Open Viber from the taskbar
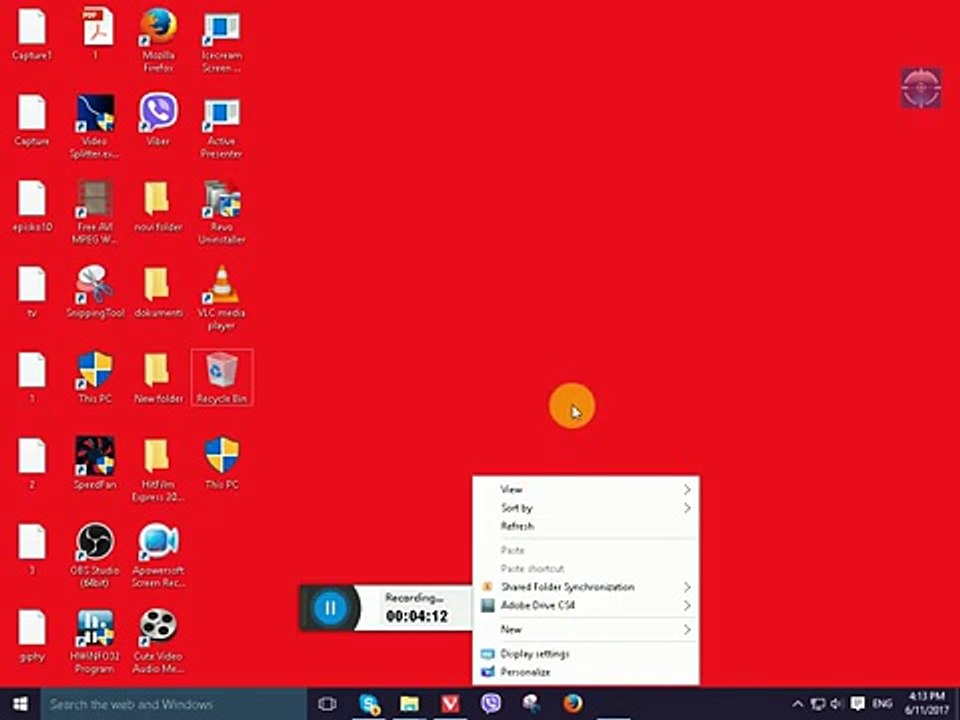 [x=490, y=704]
